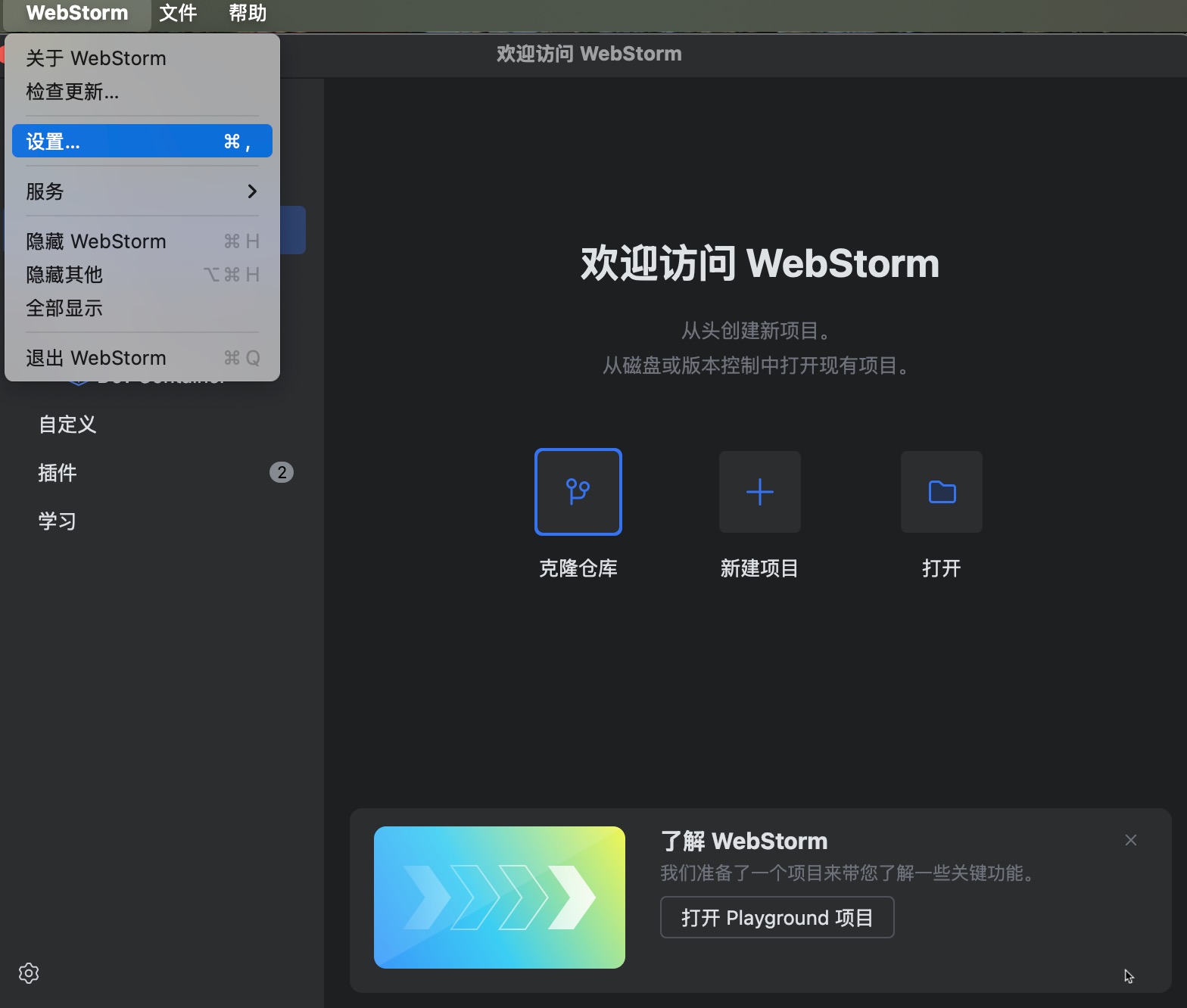Quit via 退出 WebStorm menu item
Image resolution: width=1187 pixels, height=1008 pixels.
click(x=96, y=358)
